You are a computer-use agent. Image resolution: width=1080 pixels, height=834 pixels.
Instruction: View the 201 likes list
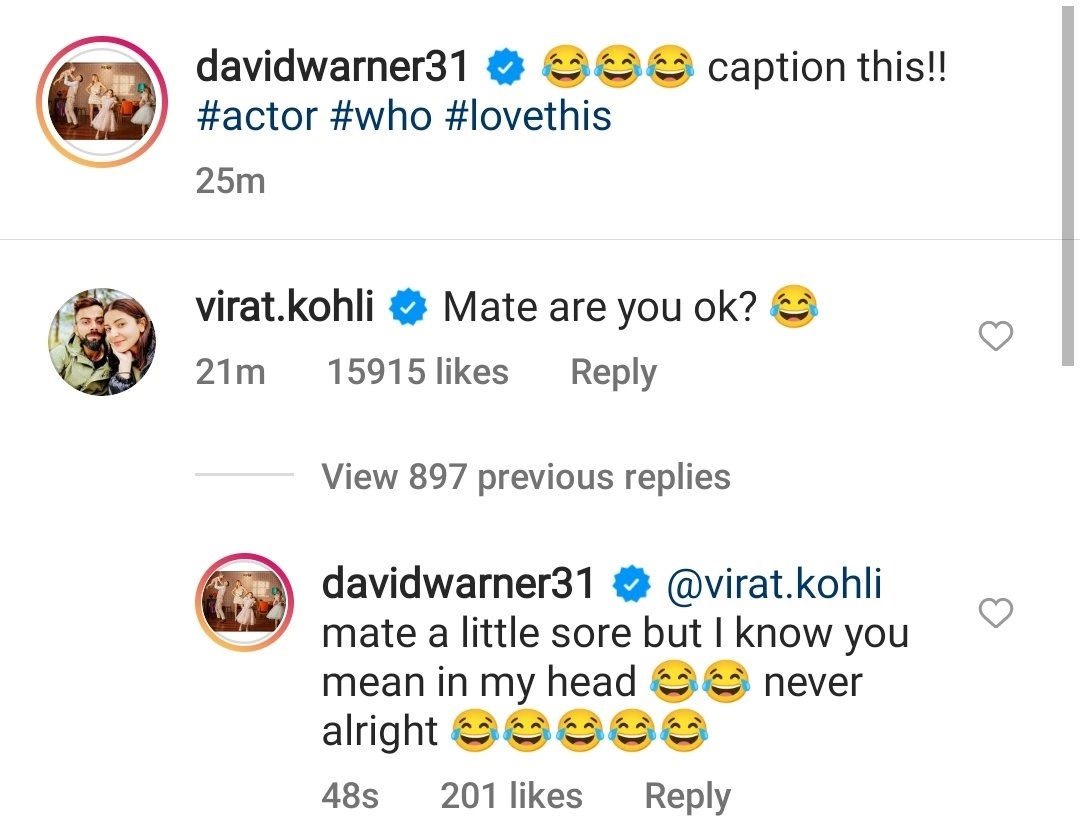511,797
